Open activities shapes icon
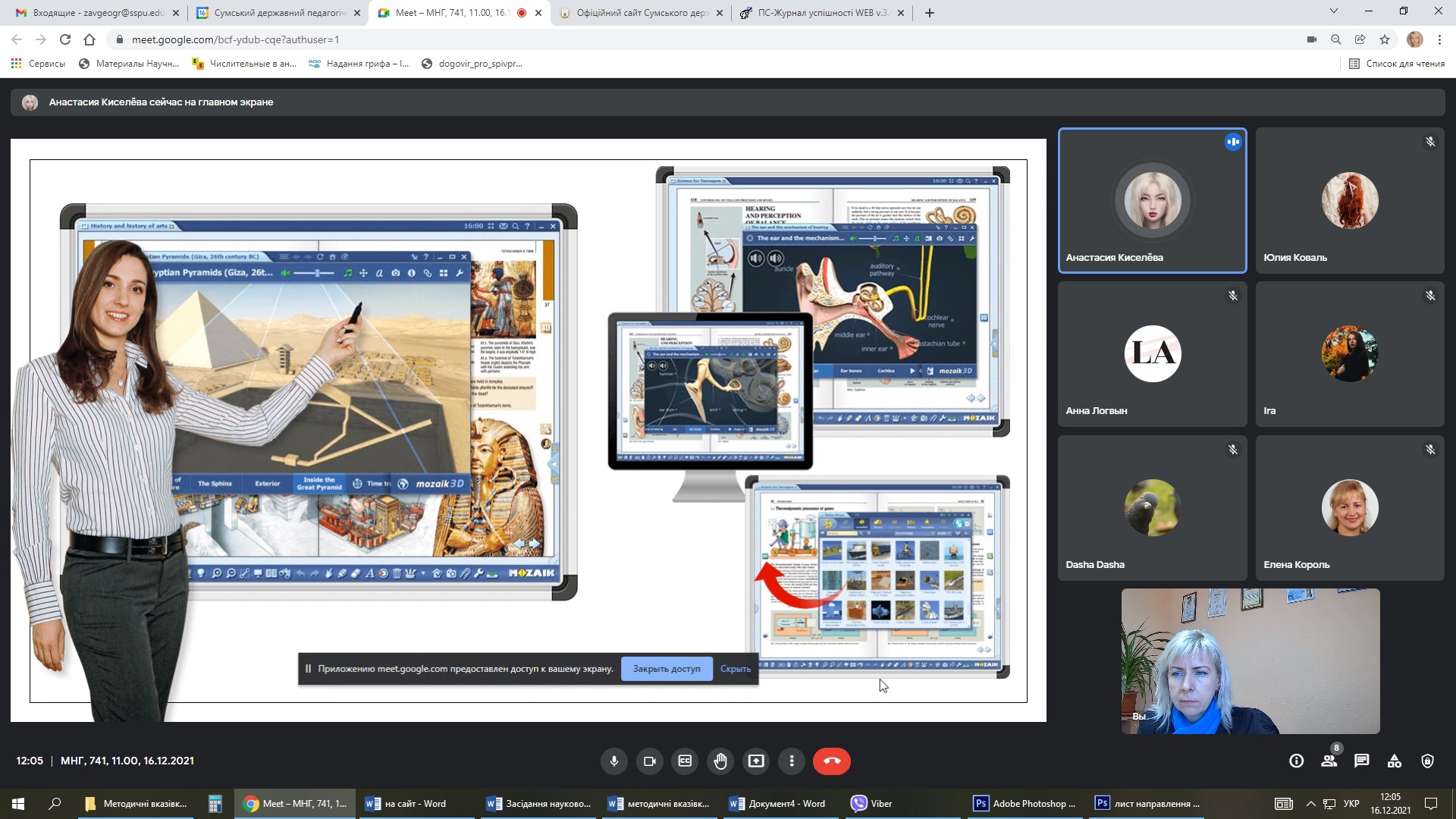The height and width of the screenshot is (819, 1456). [1395, 761]
